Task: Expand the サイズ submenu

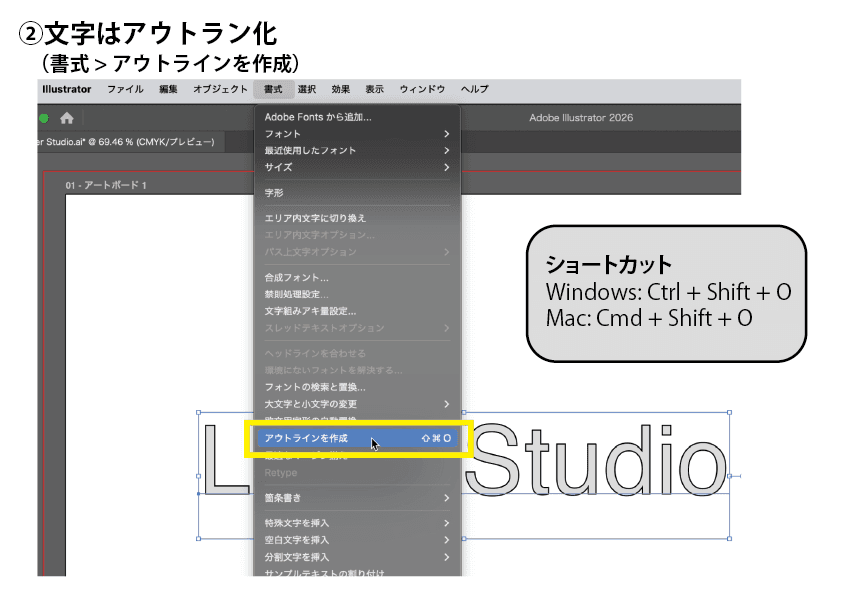Action: click(357, 167)
